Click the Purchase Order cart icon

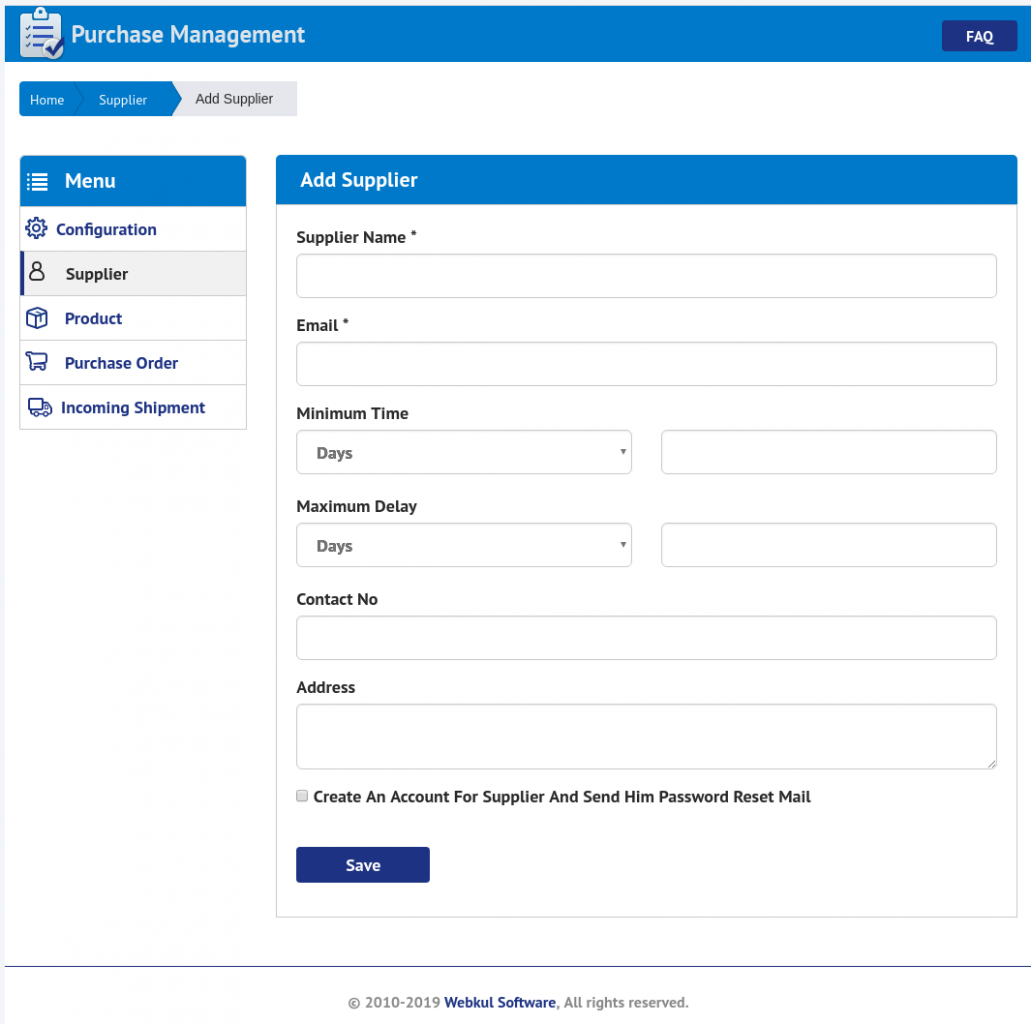coord(37,361)
